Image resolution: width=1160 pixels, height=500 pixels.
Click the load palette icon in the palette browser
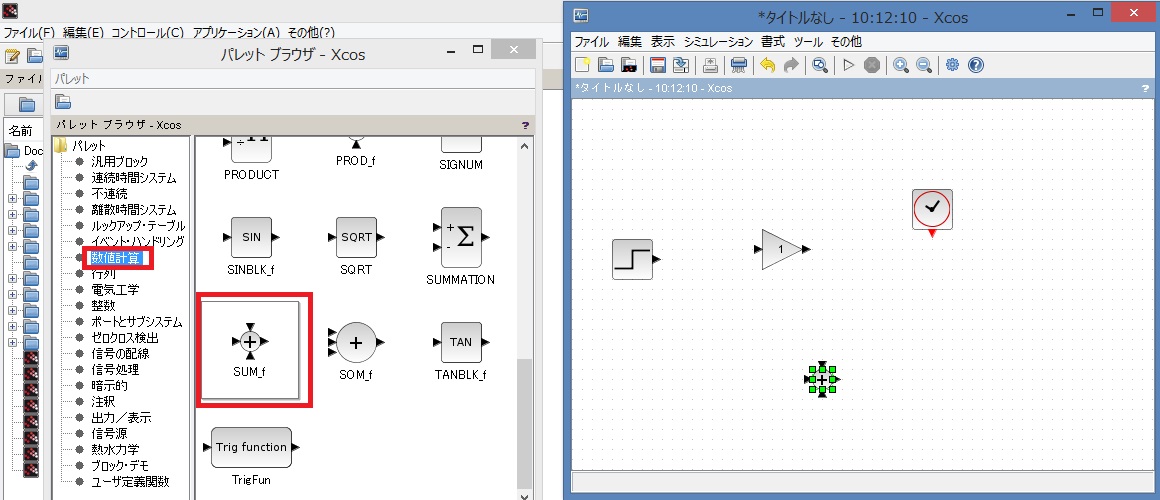point(64,102)
